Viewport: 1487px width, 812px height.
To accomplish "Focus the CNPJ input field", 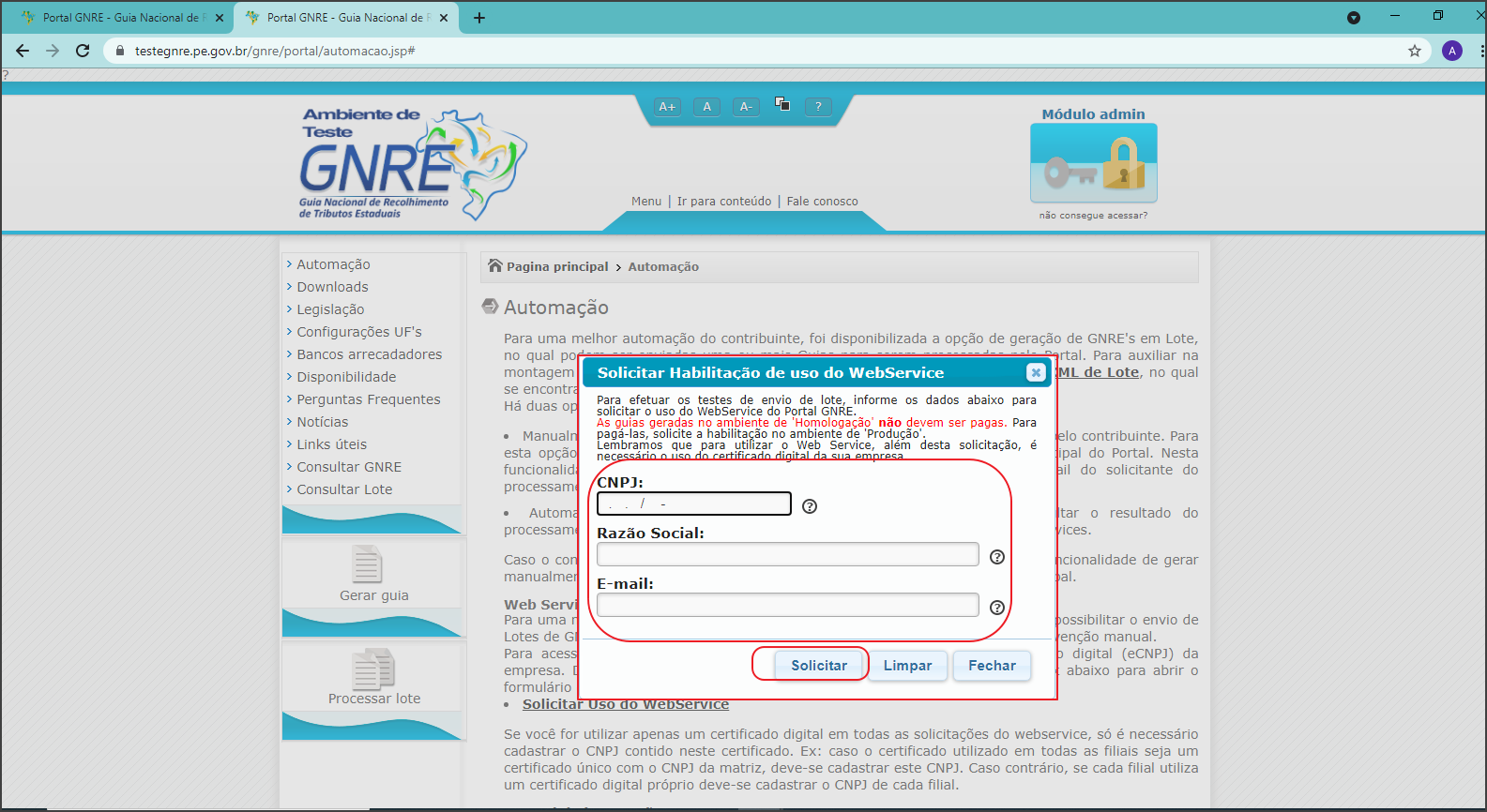I will point(694,504).
